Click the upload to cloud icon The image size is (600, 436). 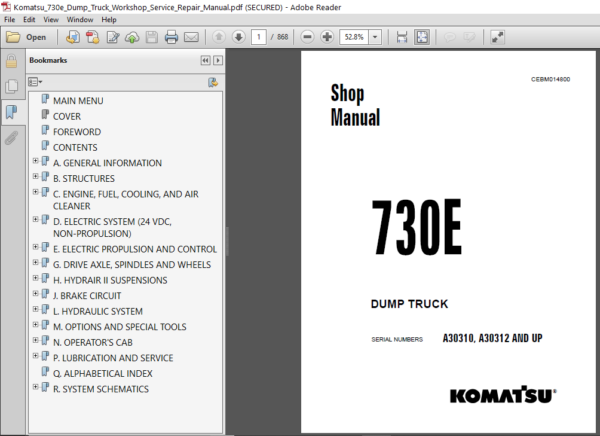click(132, 37)
